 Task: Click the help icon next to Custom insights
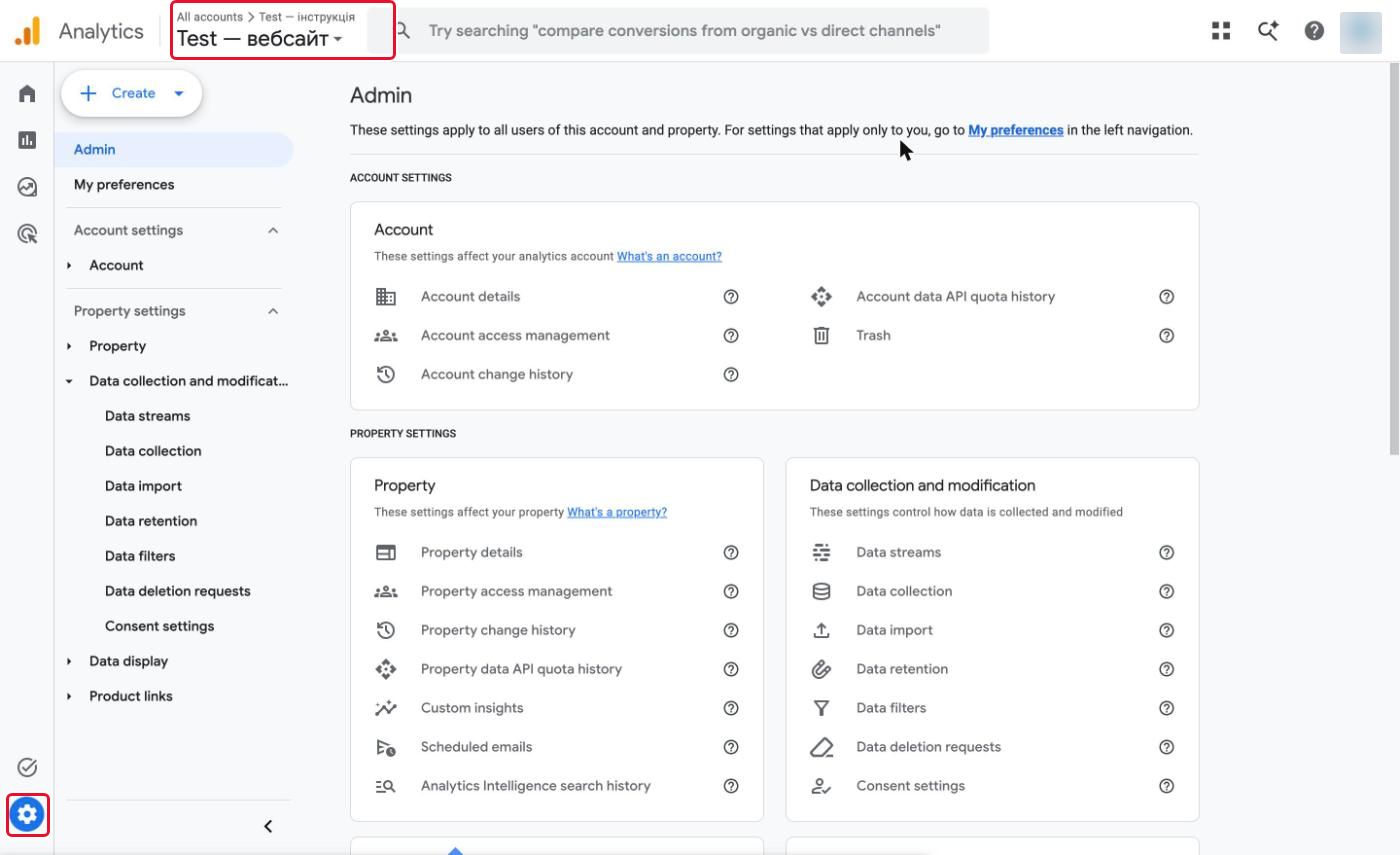(x=731, y=709)
